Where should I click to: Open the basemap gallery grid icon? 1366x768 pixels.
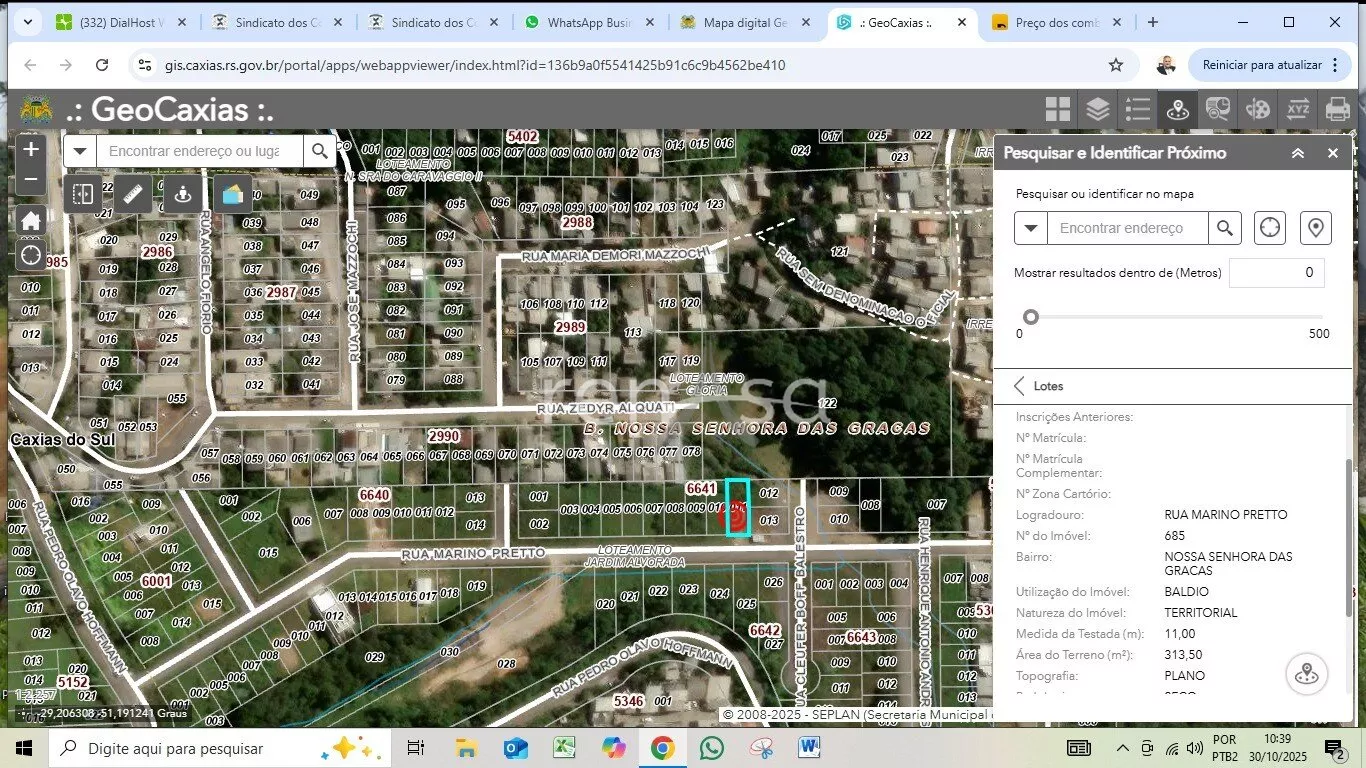pyautogui.click(x=1058, y=109)
